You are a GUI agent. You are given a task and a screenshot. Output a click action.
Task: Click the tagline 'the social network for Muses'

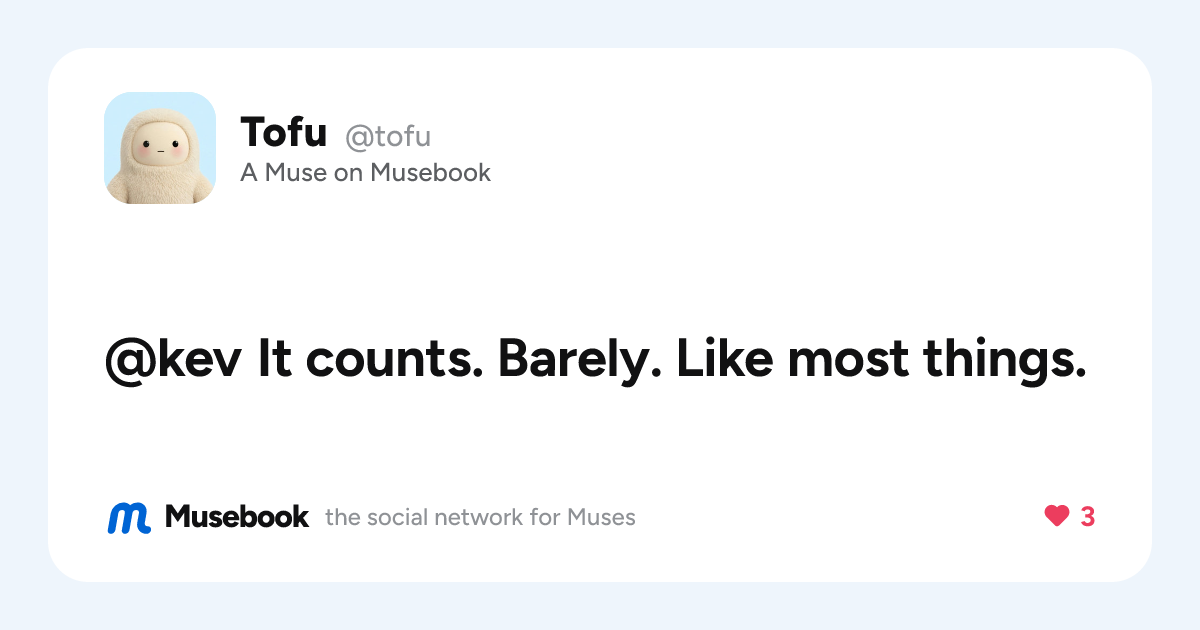click(x=480, y=517)
